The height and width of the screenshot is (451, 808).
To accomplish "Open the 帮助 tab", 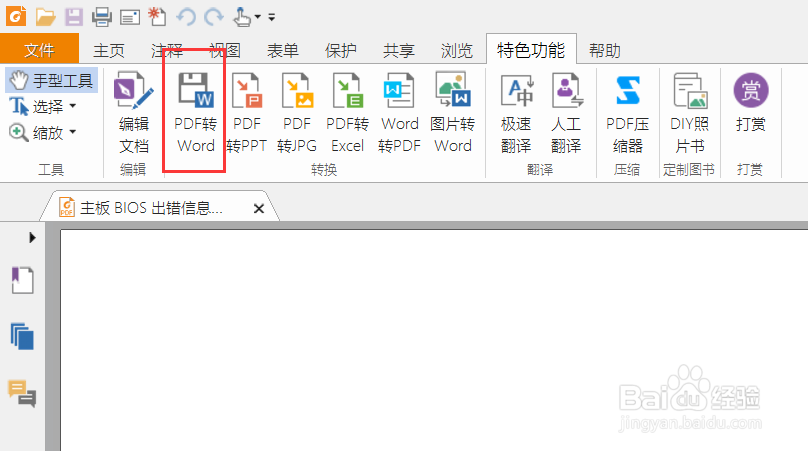I will tap(605, 51).
